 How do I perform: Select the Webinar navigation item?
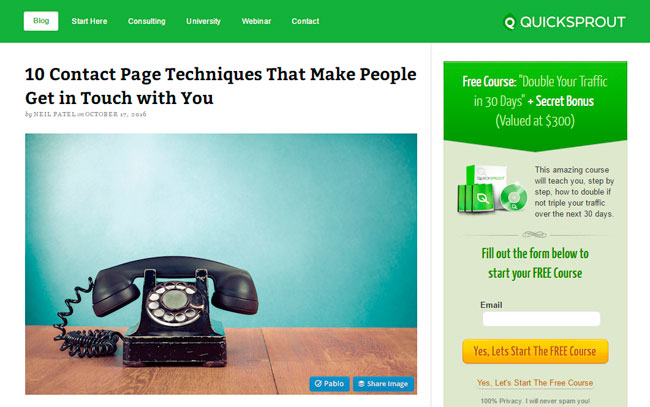(x=256, y=21)
